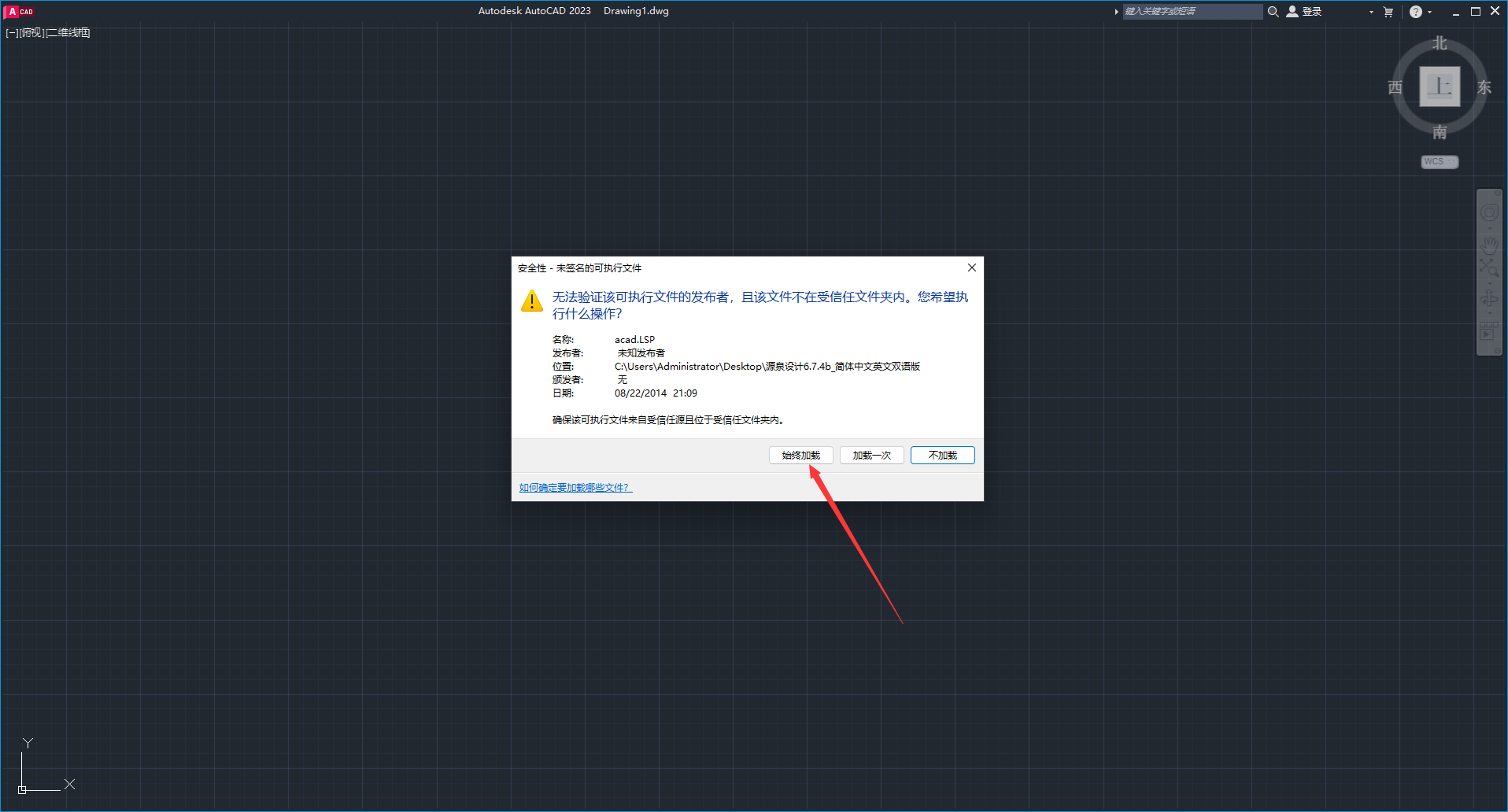This screenshot has width=1508, height=812.
Task: Click the ShowMotion icon in navigation bar
Action: [1489, 333]
